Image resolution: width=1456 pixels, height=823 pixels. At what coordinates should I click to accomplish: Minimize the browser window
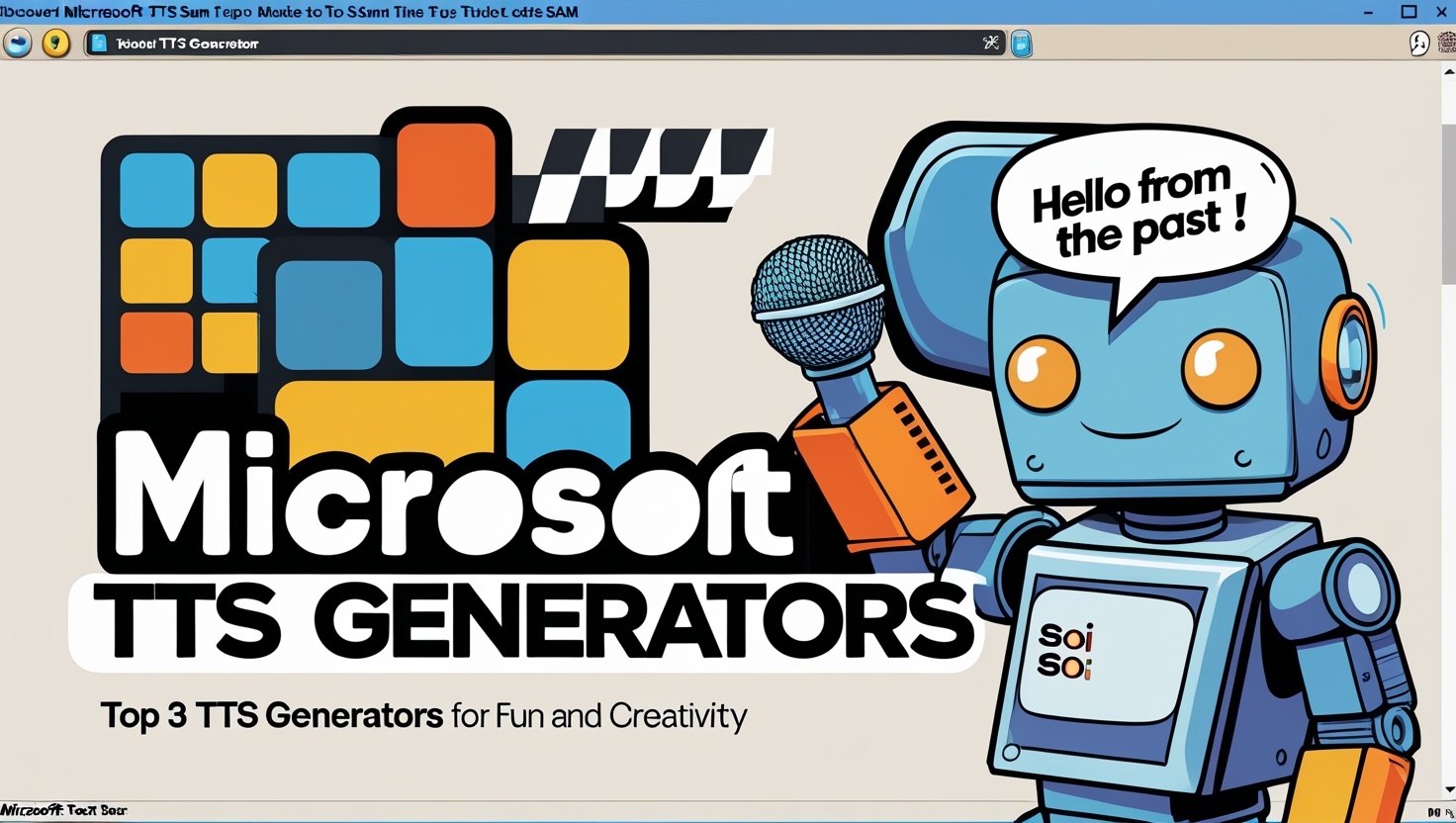(x=1368, y=12)
